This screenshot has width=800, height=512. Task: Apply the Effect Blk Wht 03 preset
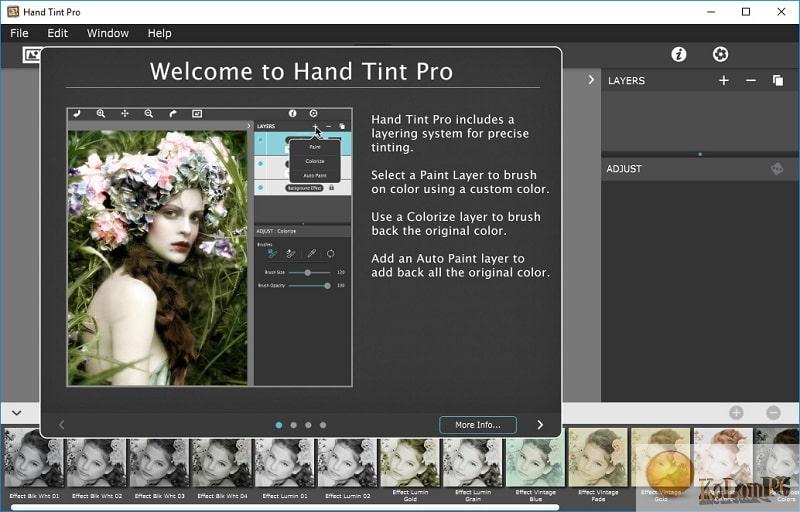point(160,464)
